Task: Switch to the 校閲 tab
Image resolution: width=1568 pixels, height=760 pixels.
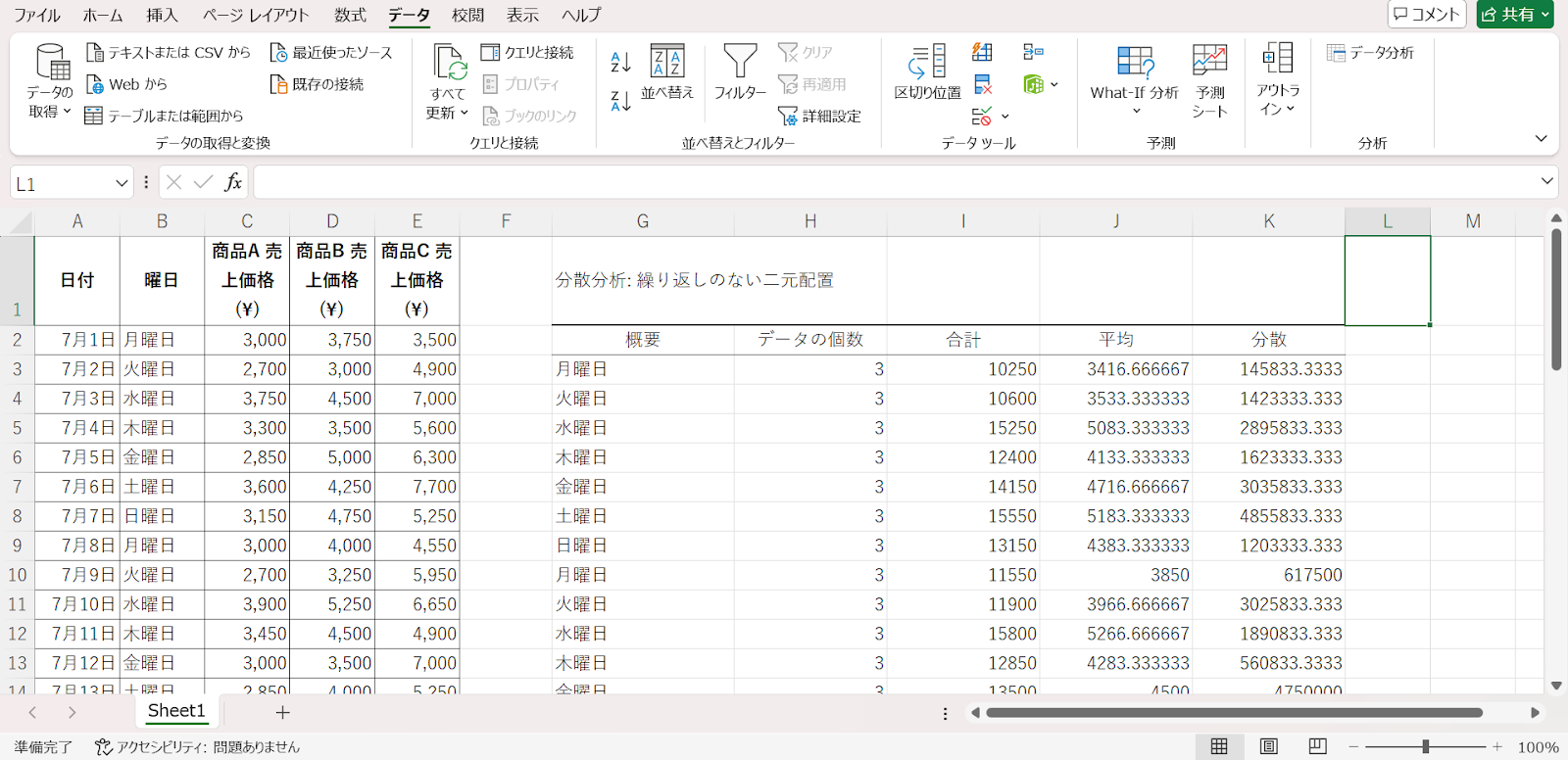Action: [x=467, y=15]
